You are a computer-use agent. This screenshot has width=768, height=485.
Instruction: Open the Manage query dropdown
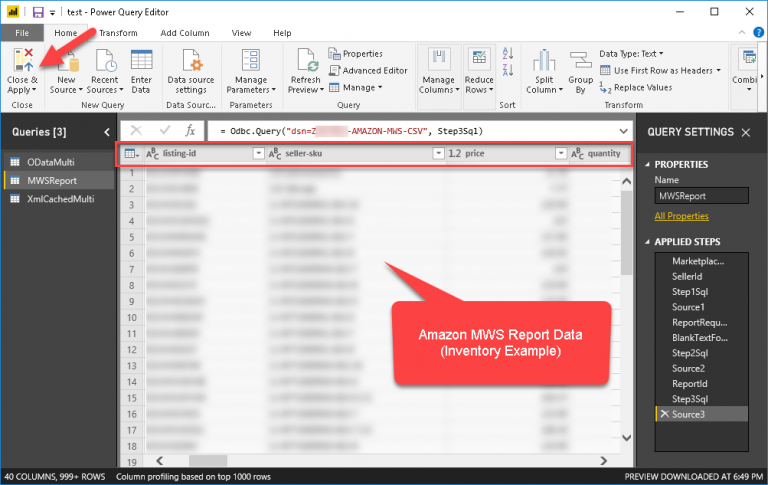pyautogui.click(x=356, y=88)
